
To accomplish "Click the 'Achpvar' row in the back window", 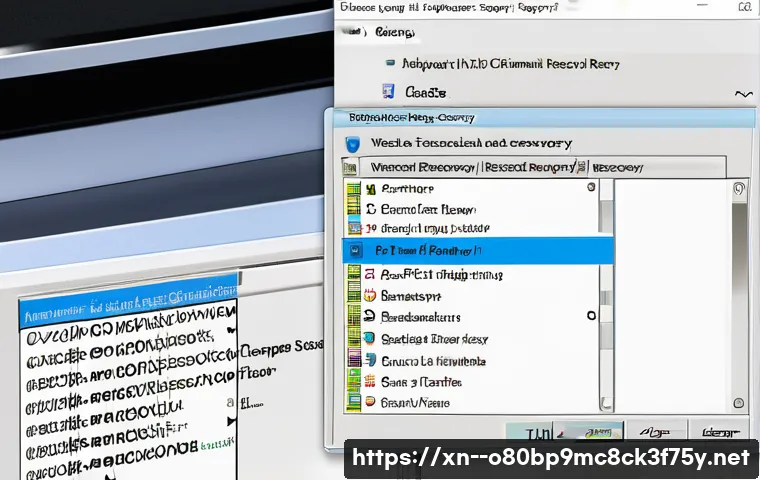I will [510, 64].
